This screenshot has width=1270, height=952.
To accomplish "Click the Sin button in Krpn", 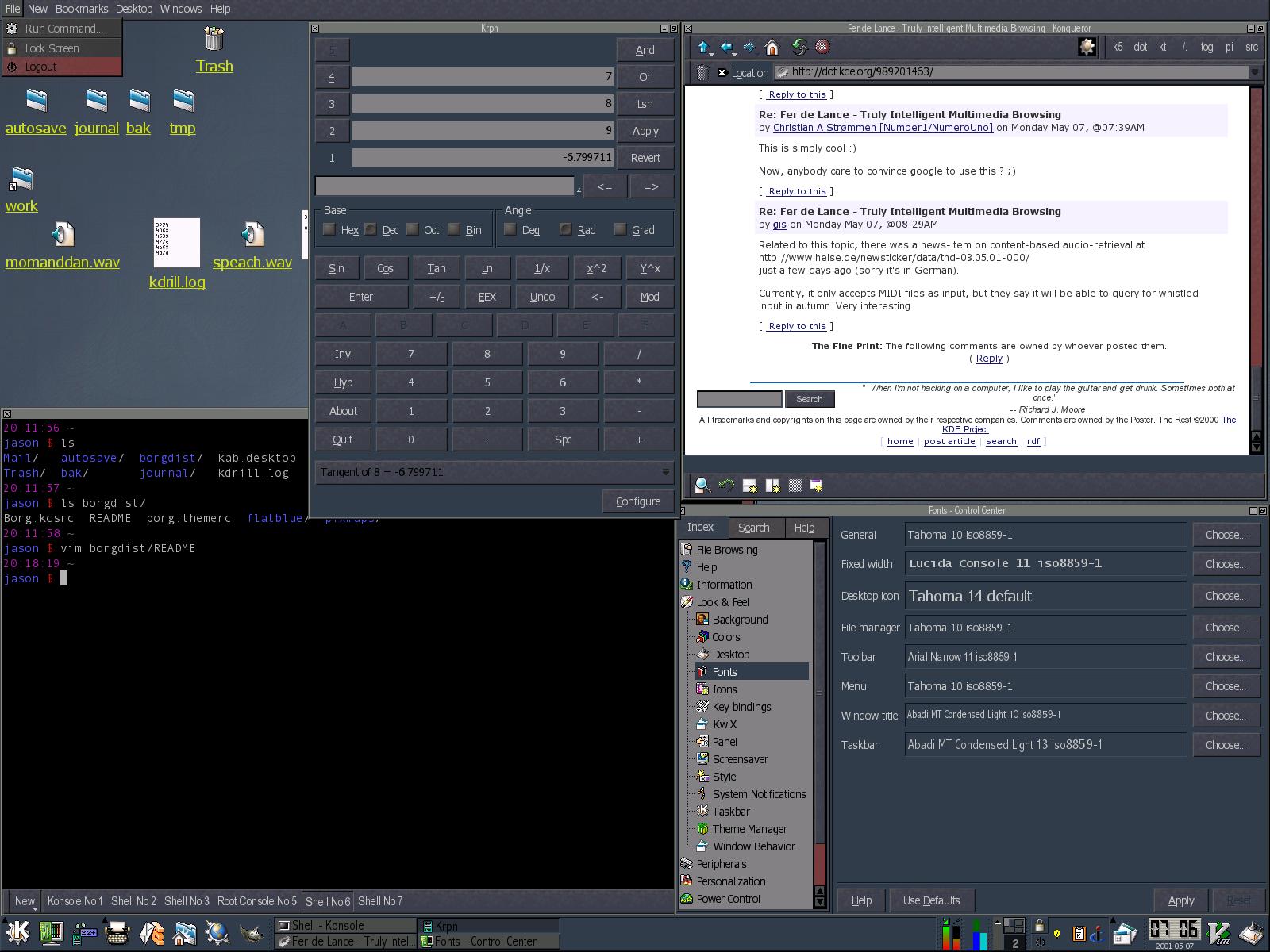I will 337,268.
